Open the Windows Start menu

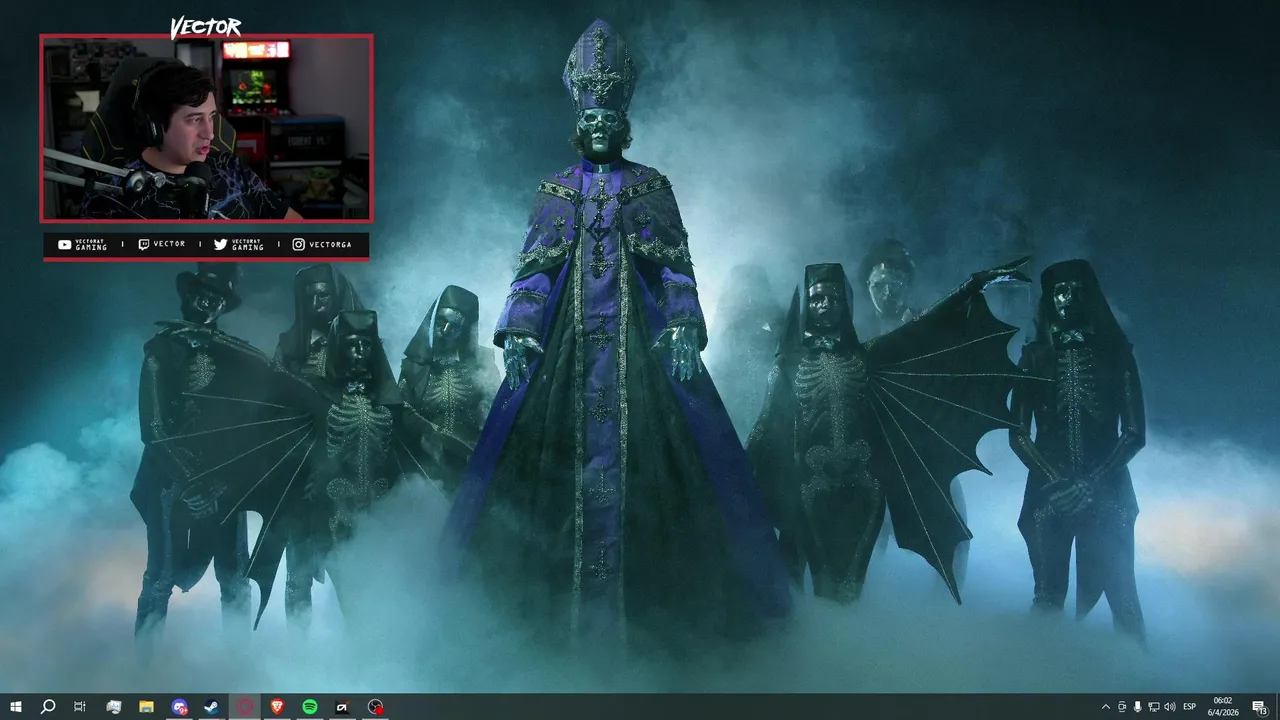coord(16,707)
